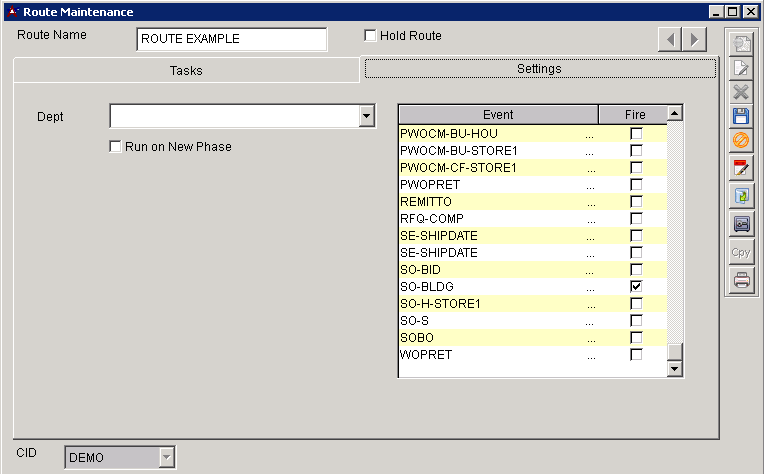Click the dark blue safe icon

741,224
